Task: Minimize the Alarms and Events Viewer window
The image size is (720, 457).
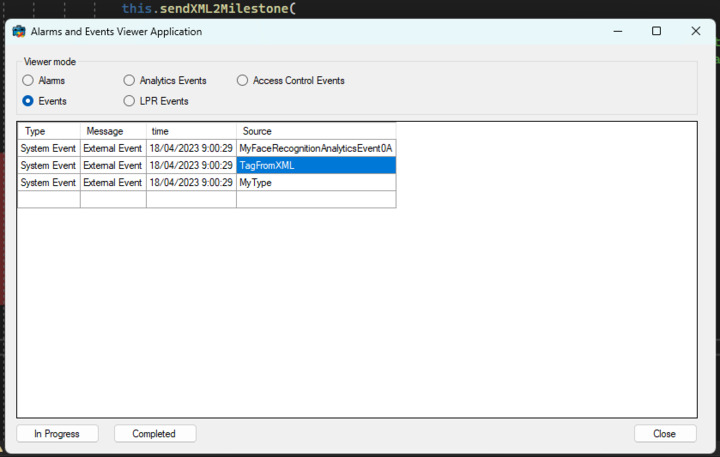Action: coord(616,31)
